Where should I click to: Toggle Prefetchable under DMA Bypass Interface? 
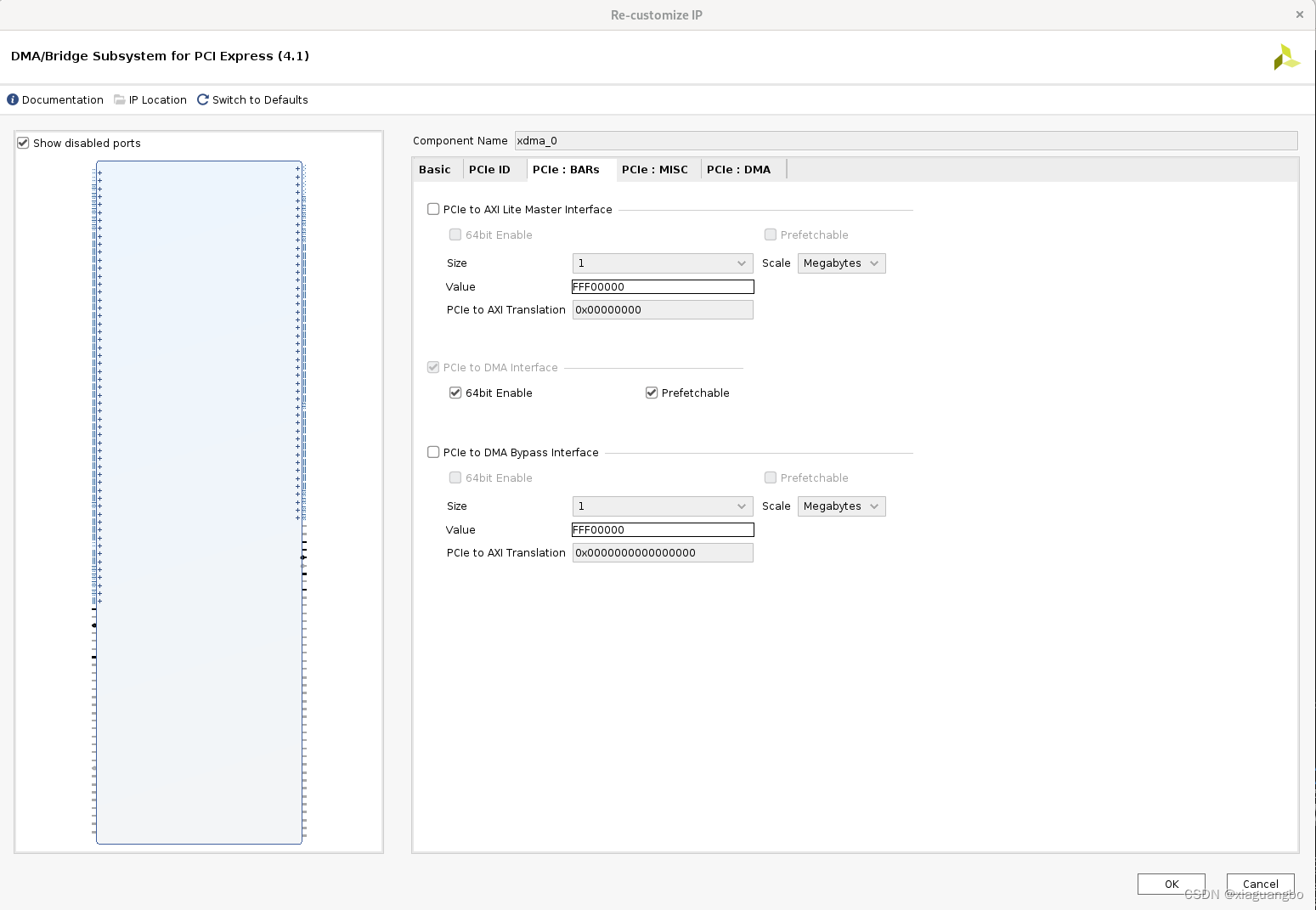(x=771, y=478)
